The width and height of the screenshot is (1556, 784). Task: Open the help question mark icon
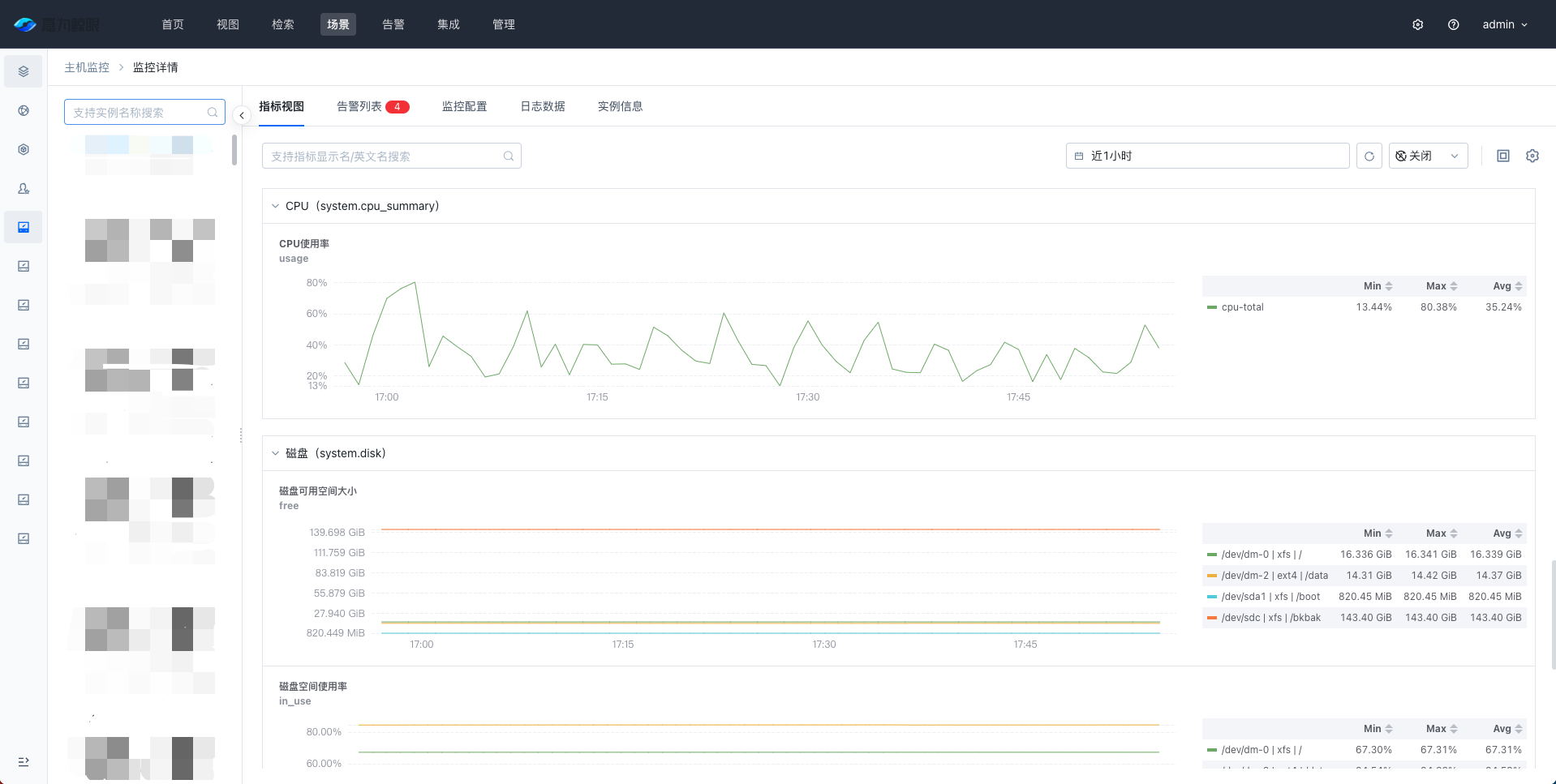click(1453, 25)
